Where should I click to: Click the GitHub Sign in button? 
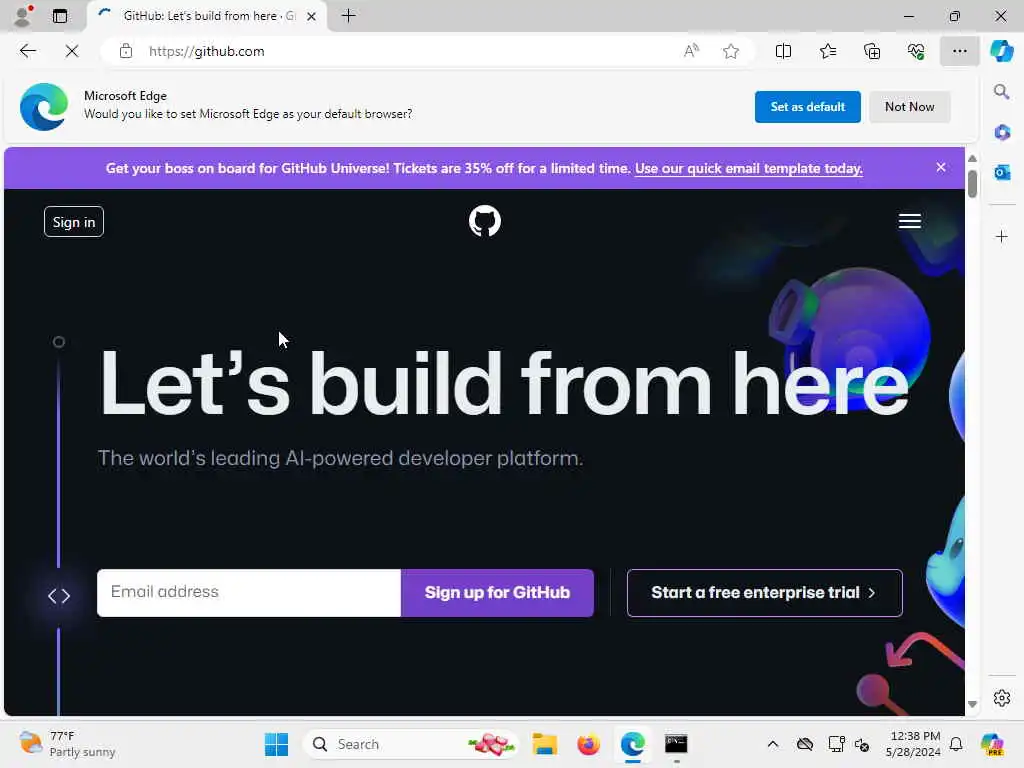[74, 222]
